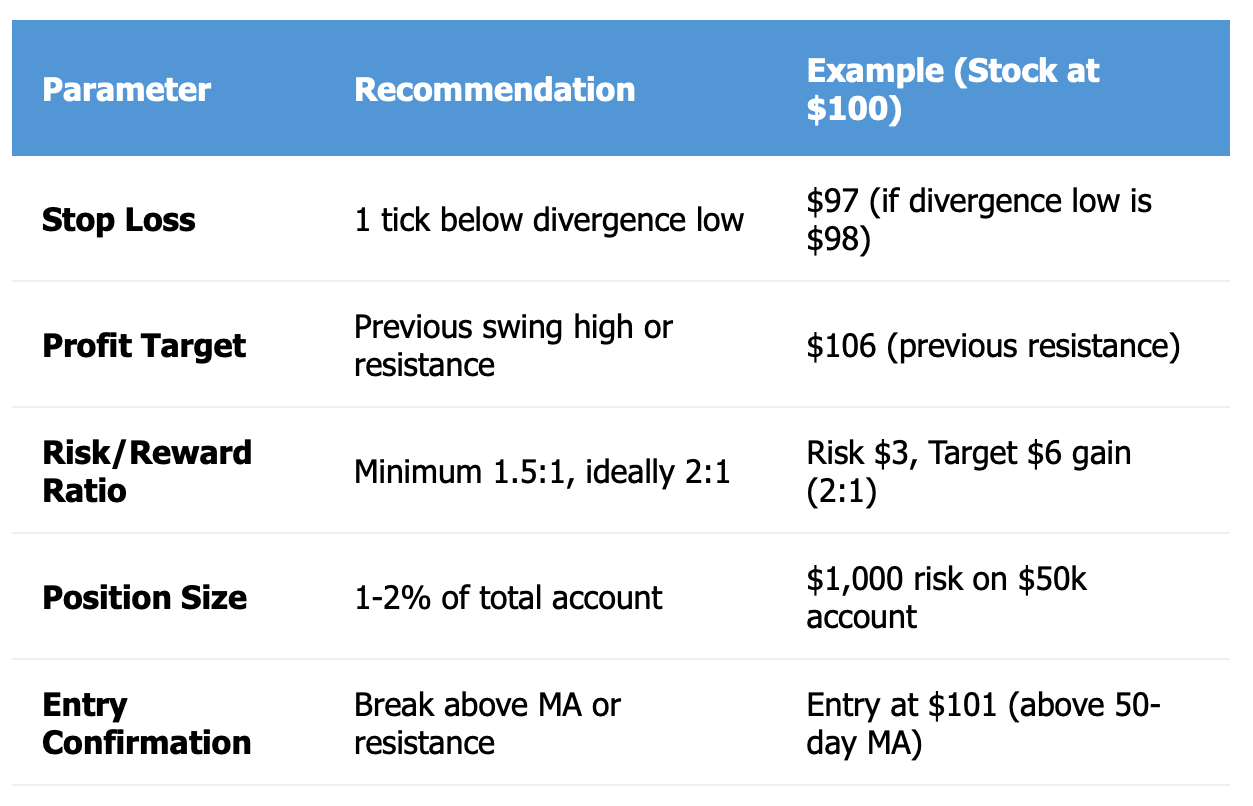Click the Example (Stock at $100) header
This screenshot has height=806, width=1253.
coord(953,90)
